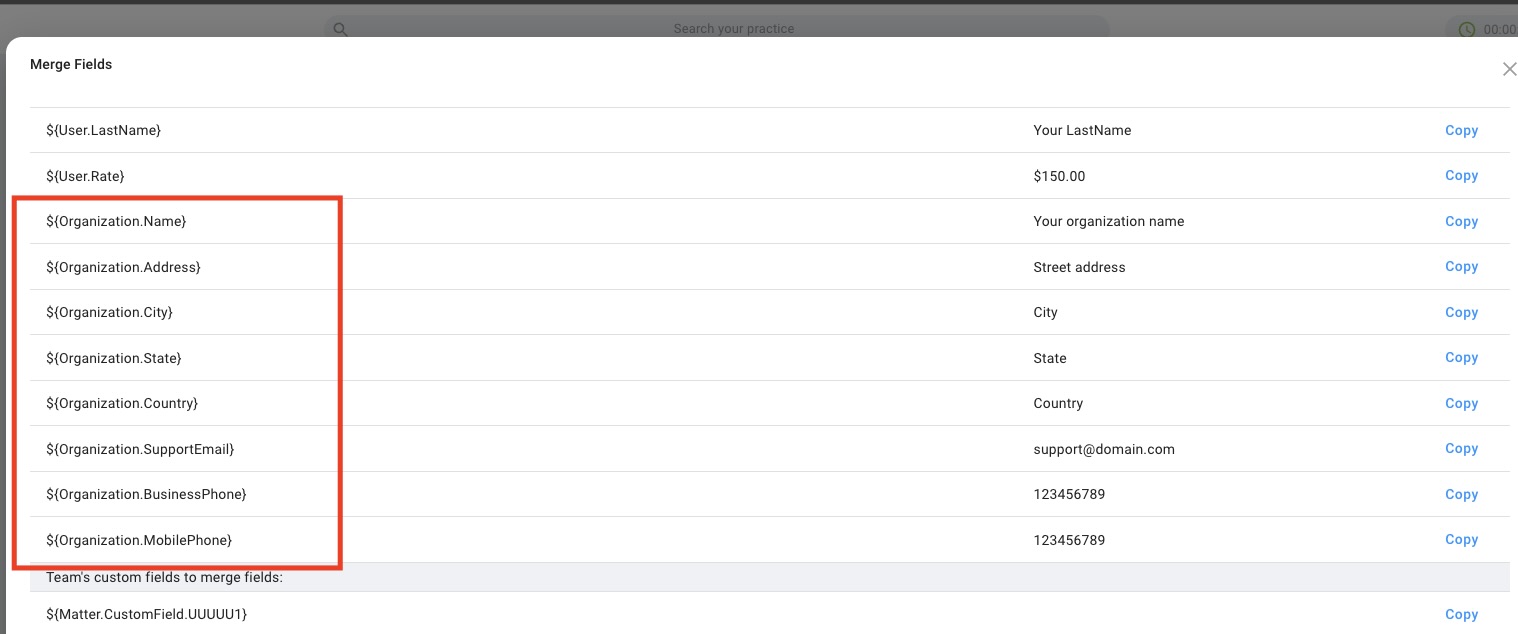
Task: Copy the Organization.MobilePhone merge field
Action: (1461, 540)
